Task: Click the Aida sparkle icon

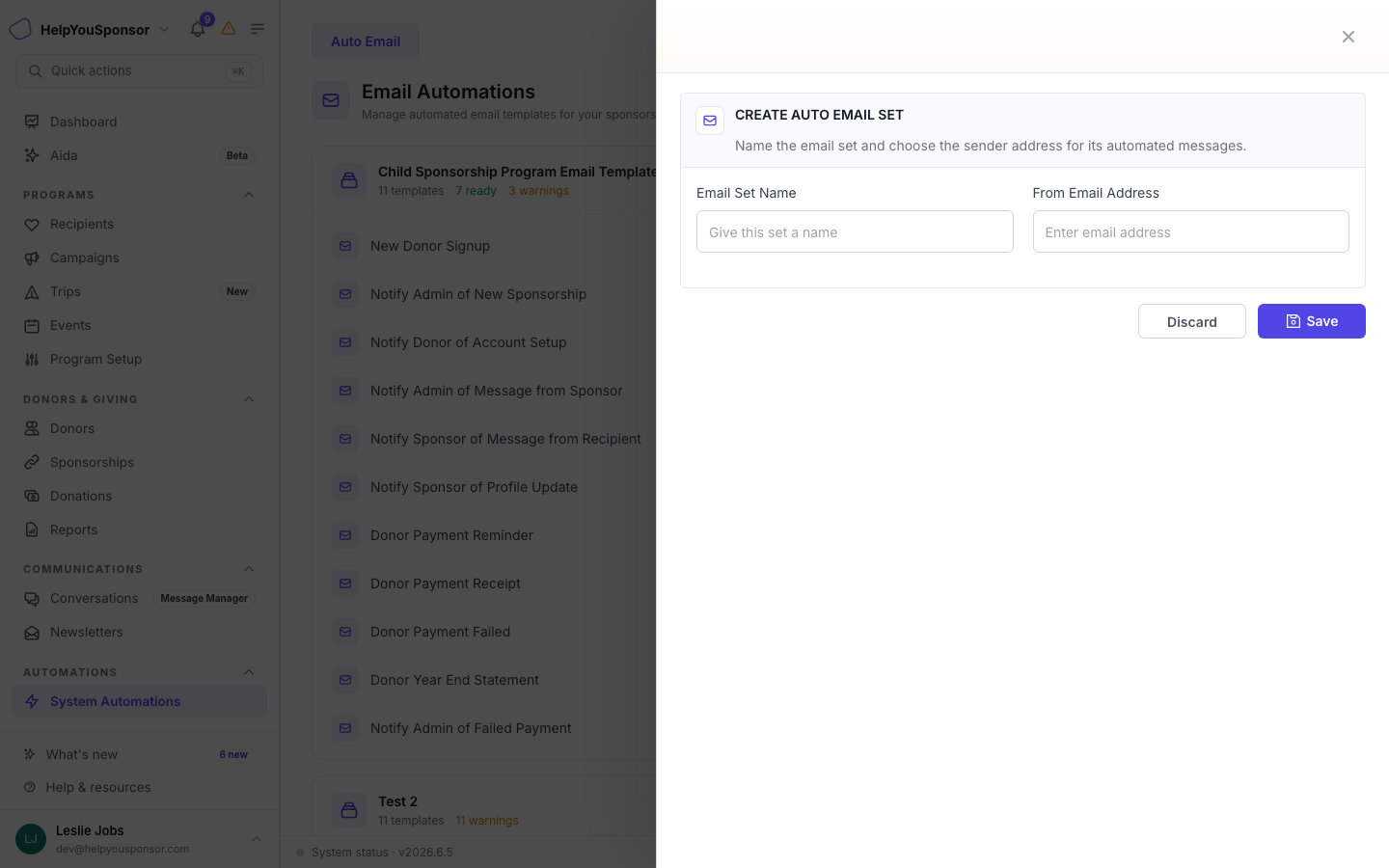Action: (x=32, y=155)
